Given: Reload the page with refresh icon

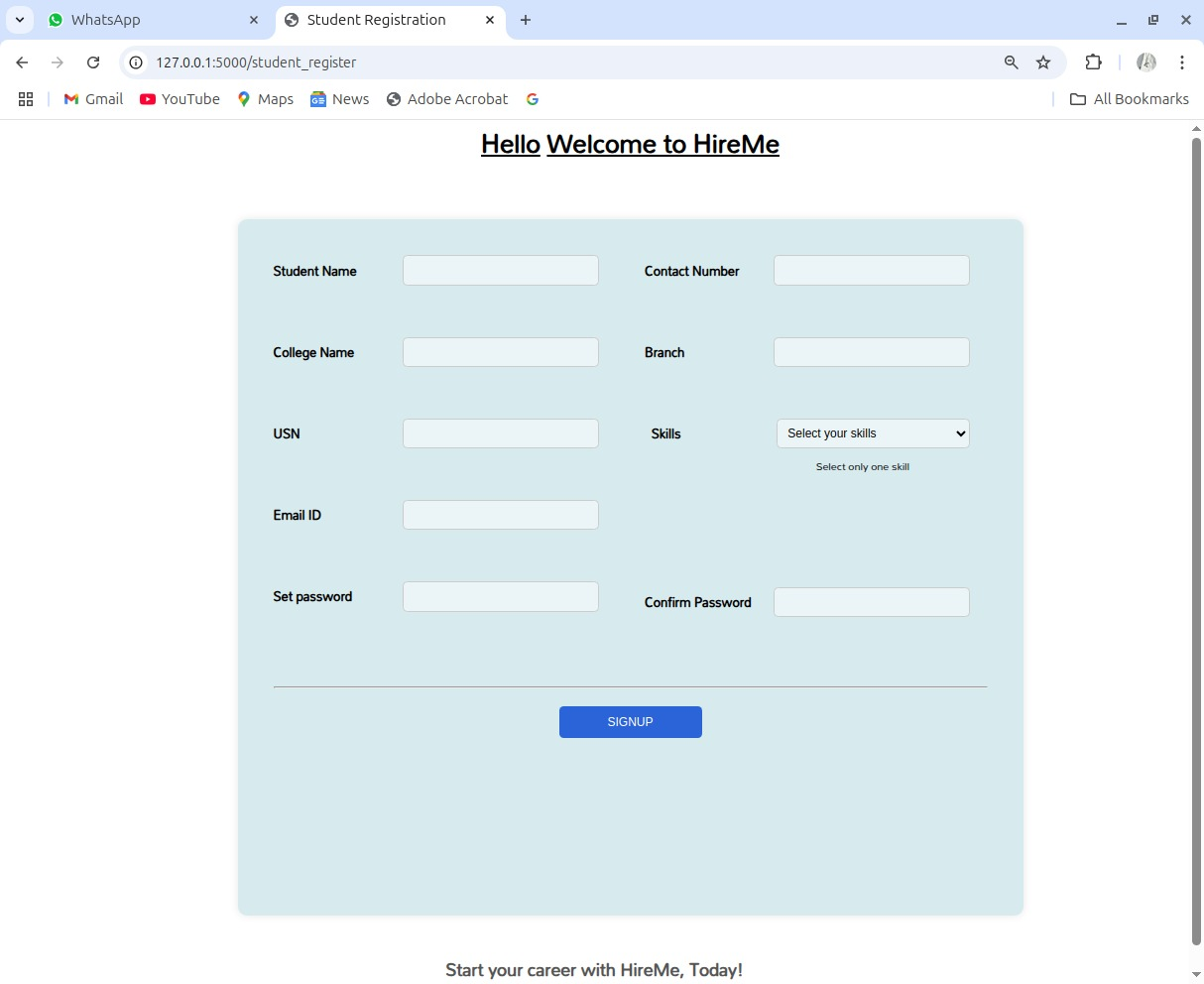Looking at the screenshot, I should click(x=93, y=62).
